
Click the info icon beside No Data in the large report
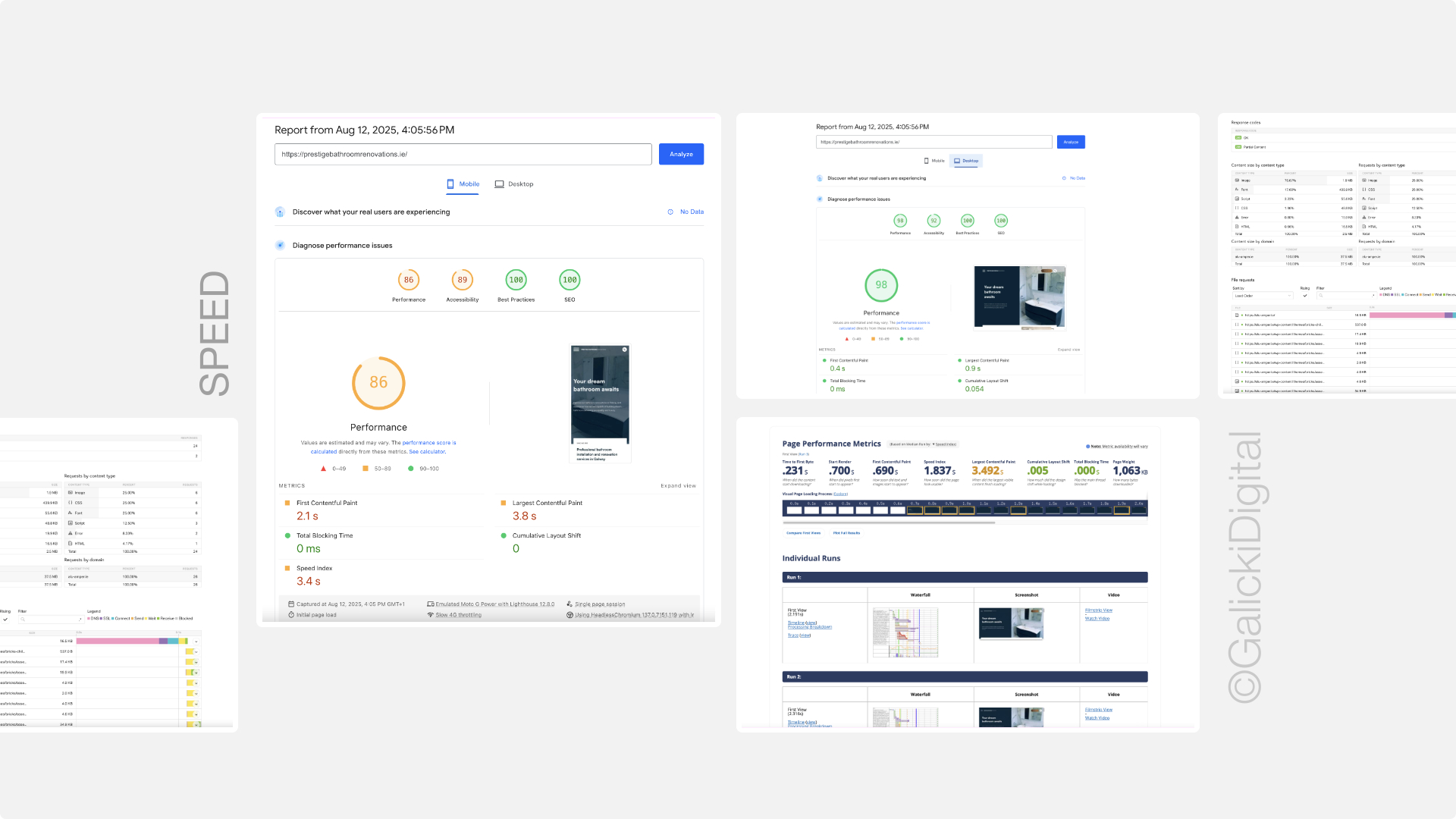[x=670, y=212]
